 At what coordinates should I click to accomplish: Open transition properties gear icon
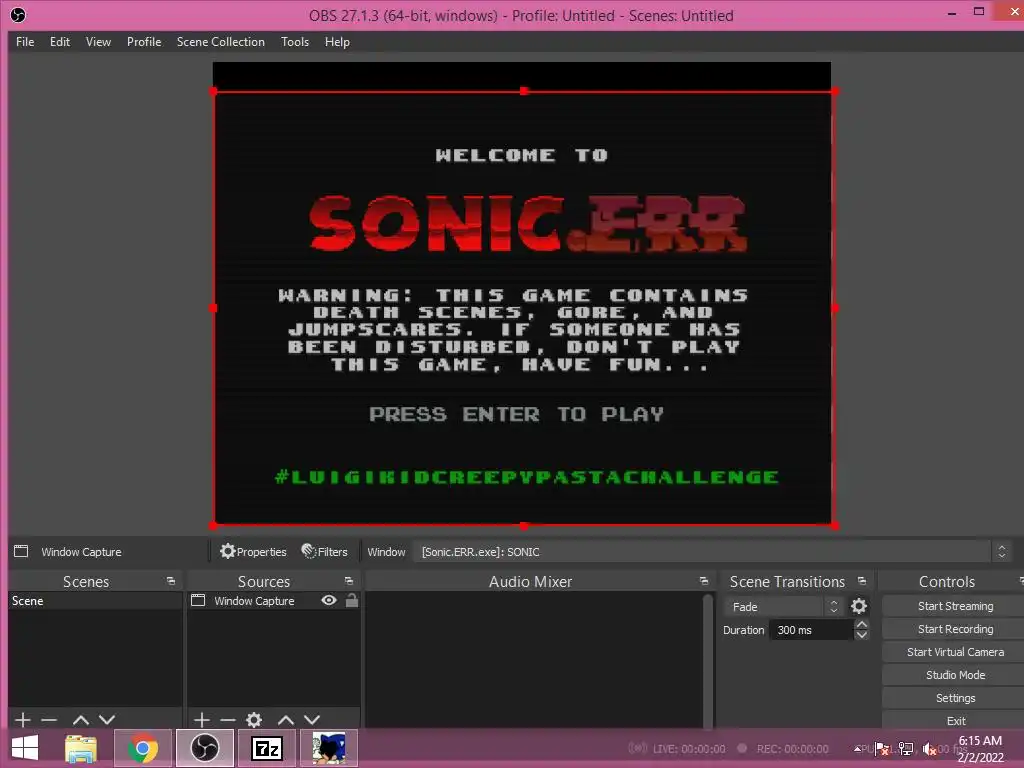(859, 607)
